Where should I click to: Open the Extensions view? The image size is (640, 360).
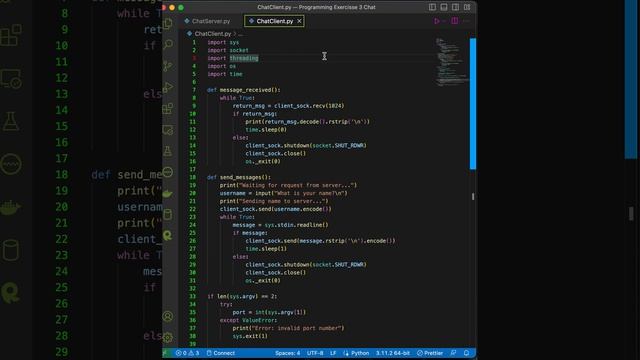(168, 109)
